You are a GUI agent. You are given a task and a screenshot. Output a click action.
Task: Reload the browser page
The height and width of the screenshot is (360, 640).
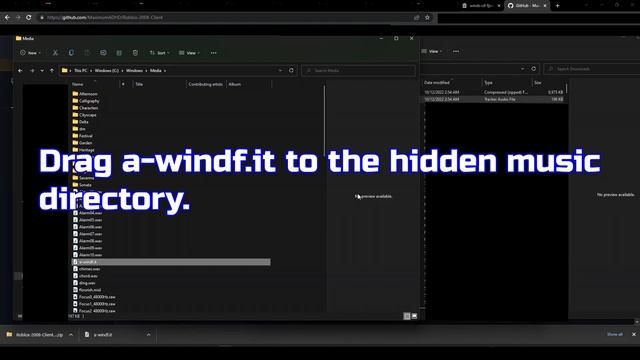point(29,18)
